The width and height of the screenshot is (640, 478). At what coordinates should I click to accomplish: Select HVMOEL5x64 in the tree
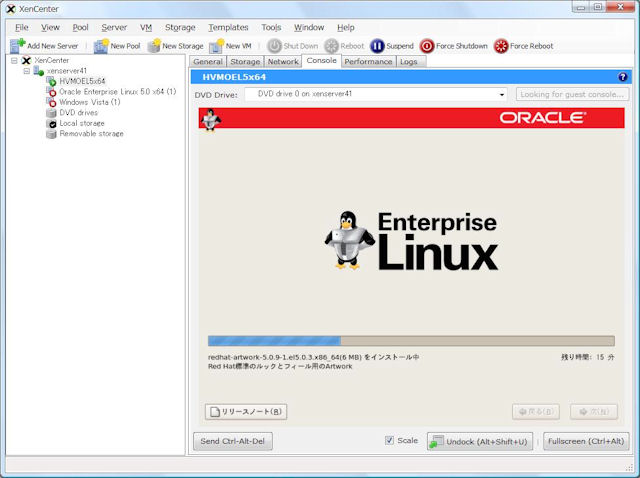[x=82, y=81]
